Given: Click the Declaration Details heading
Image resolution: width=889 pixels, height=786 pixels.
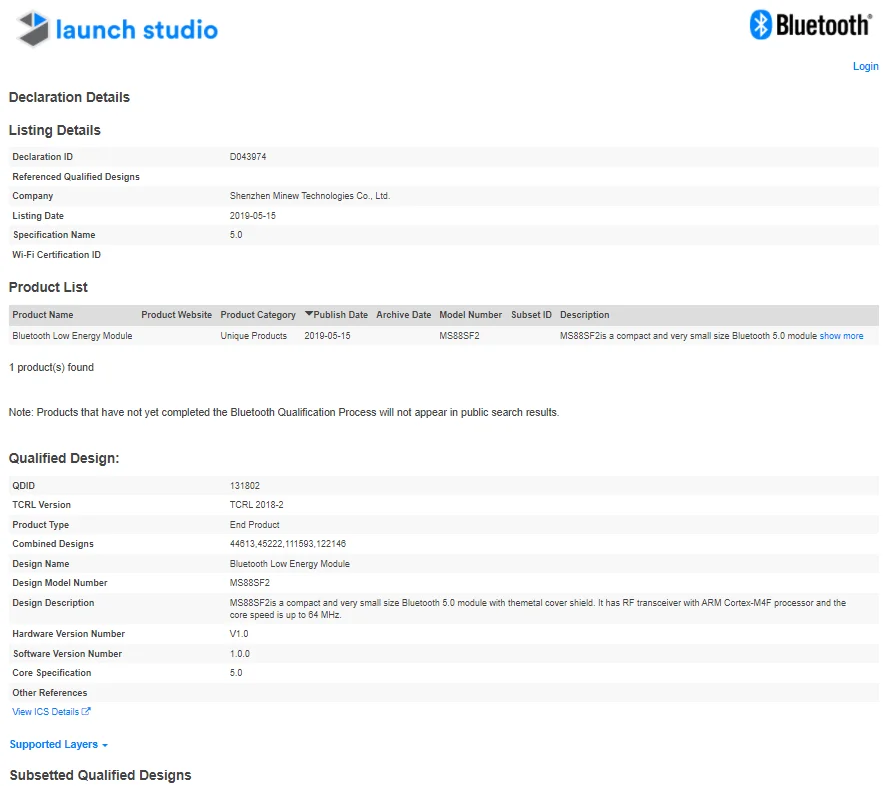Looking at the screenshot, I should coord(69,98).
